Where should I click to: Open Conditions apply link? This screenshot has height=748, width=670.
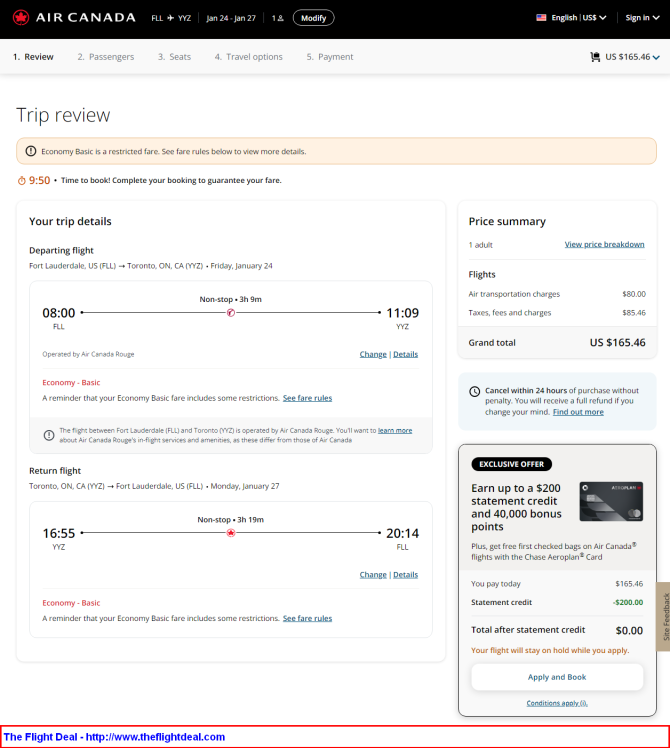[557, 703]
